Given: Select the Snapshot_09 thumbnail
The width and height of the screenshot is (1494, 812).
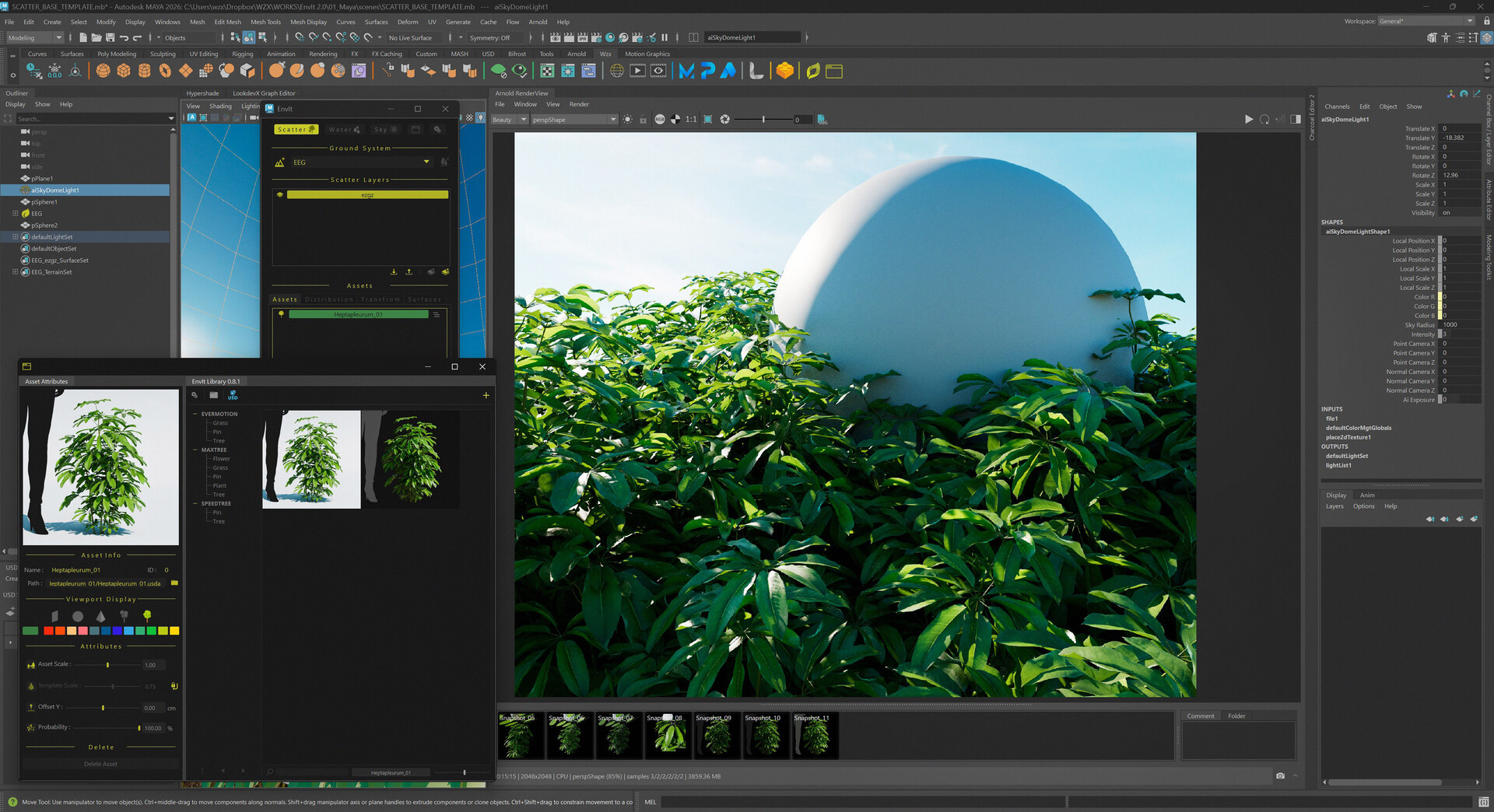Looking at the screenshot, I should (717, 735).
